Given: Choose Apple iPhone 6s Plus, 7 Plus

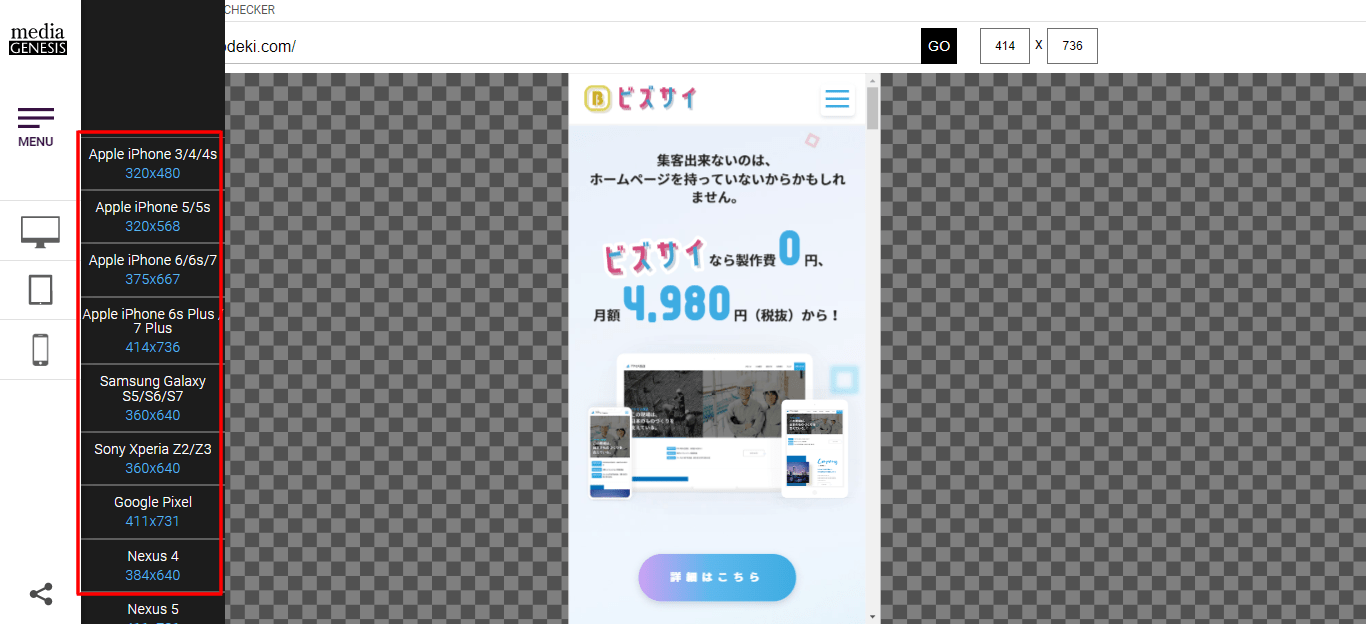Looking at the screenshot, I should [153, 330].
